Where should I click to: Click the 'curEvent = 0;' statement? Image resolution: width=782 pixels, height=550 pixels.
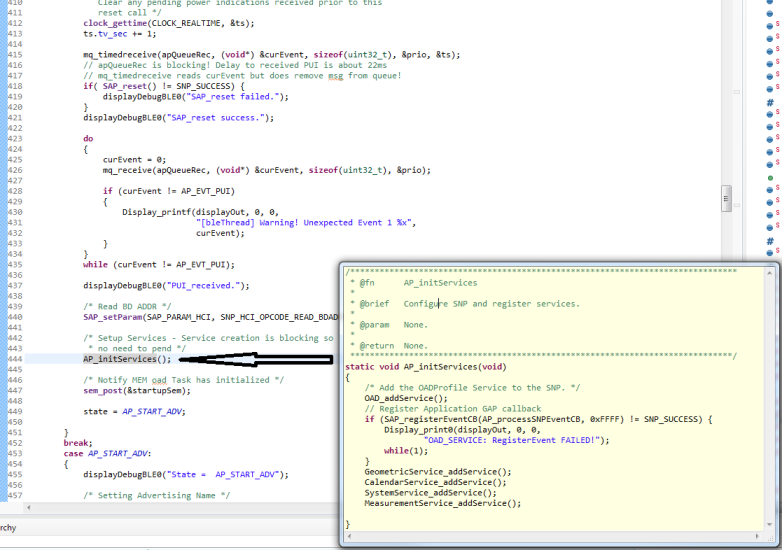[134, 160]
